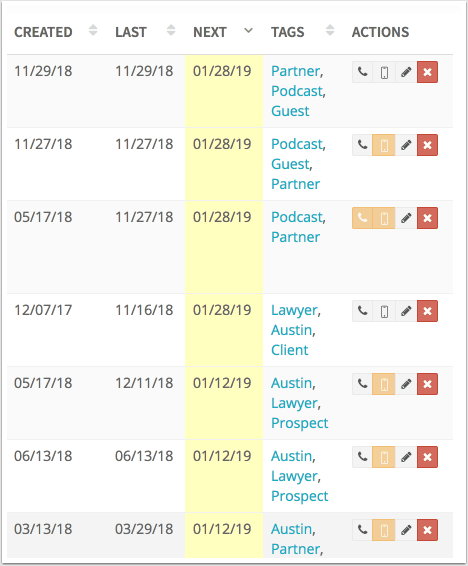This screenshot has width=468, height=566.
Task: Sort by Last column arrows
Action: pyautogui.click(x=171, y=30)
